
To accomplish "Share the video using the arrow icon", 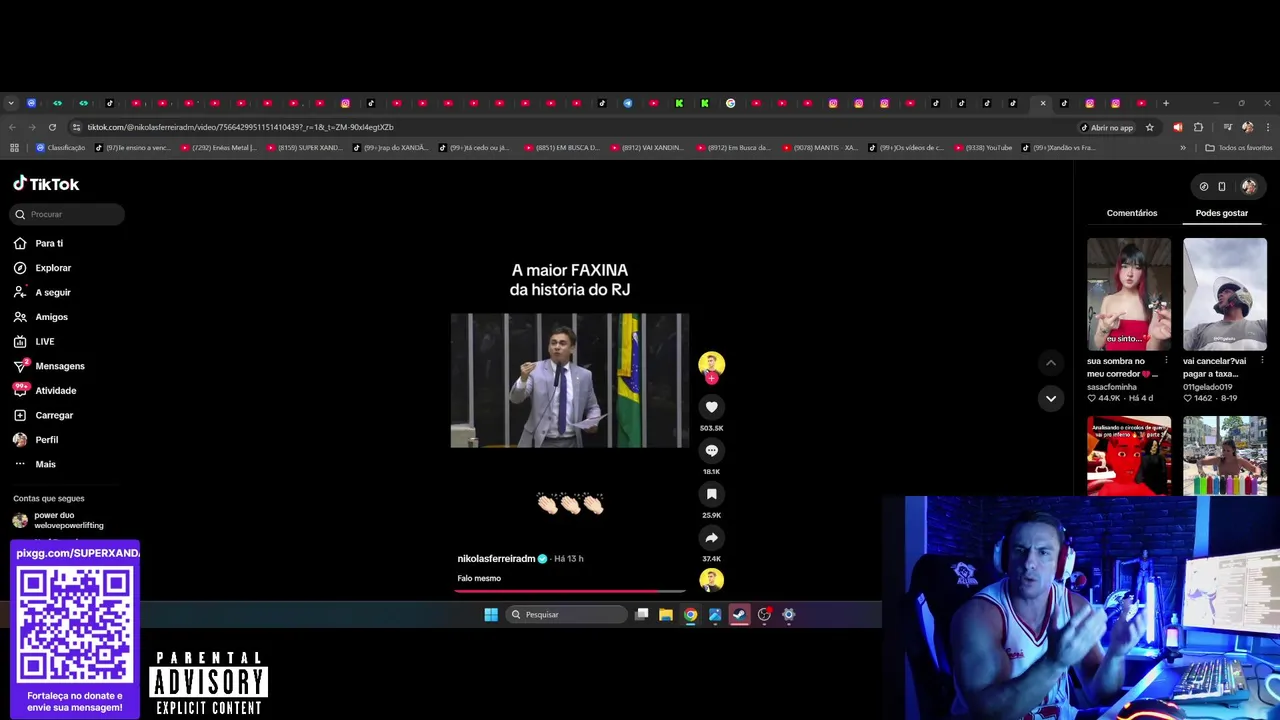I will 711,538.
